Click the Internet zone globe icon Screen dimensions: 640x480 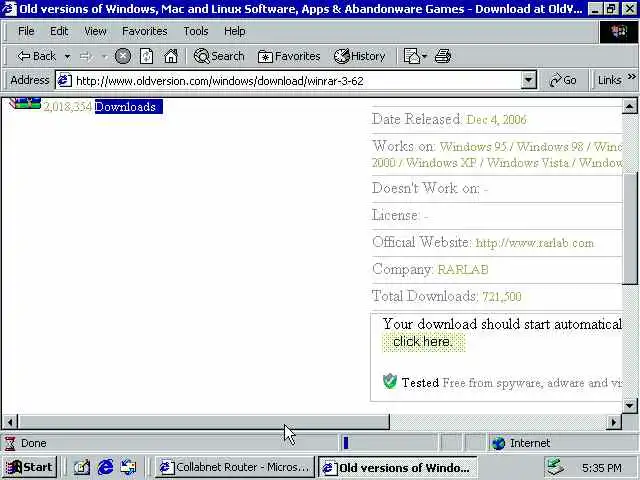[x=498, y=443]
